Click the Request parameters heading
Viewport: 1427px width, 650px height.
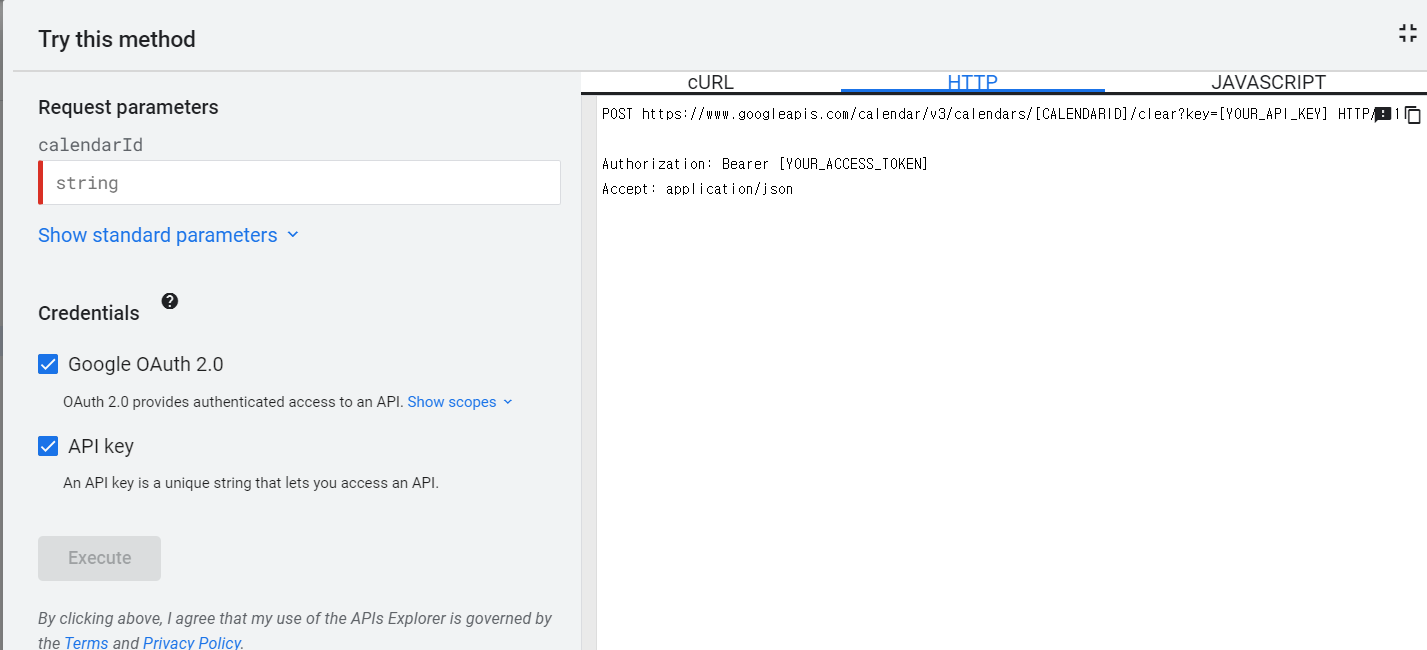pyautogui.click(x=128, y=107)
